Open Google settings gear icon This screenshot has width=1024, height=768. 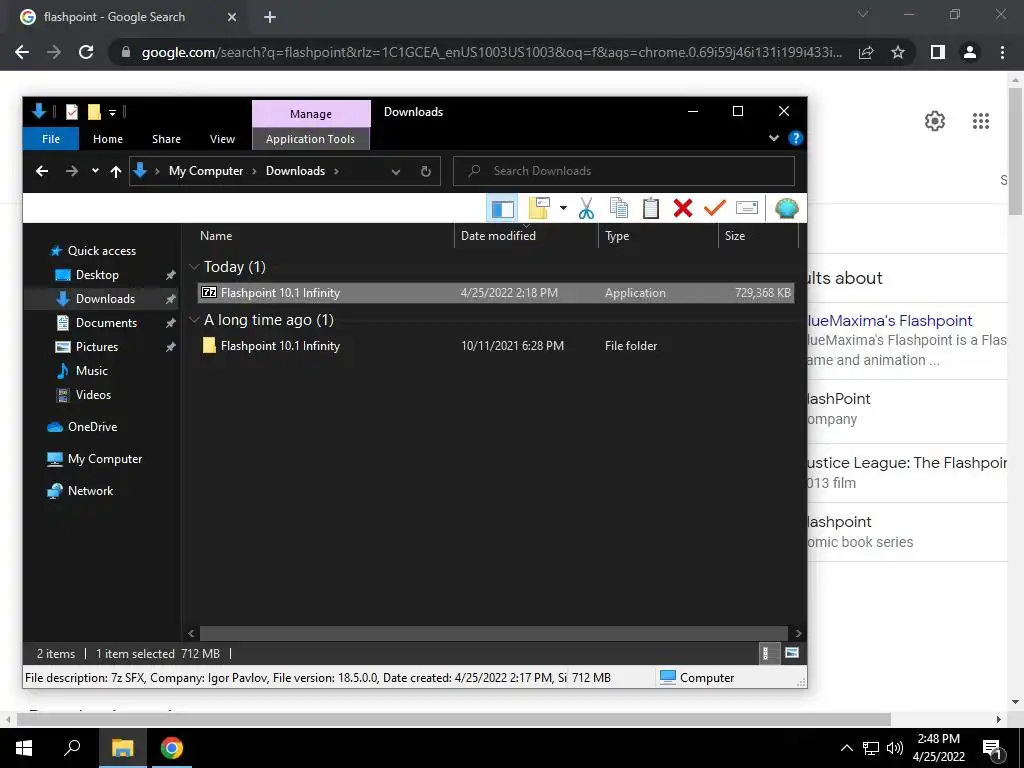[935, 121]
